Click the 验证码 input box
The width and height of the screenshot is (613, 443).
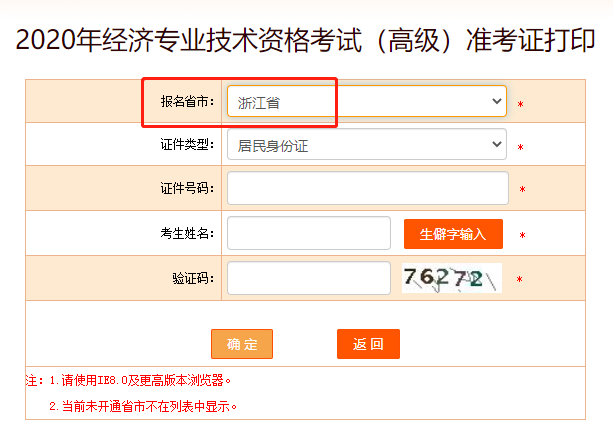[x=308, y=278]
